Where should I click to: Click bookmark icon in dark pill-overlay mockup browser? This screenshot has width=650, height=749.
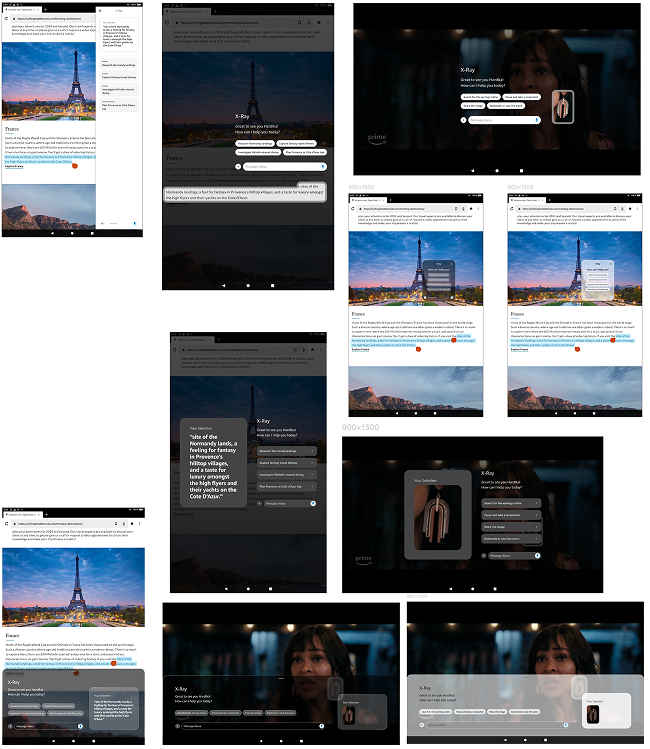click(x=299, y=22)
